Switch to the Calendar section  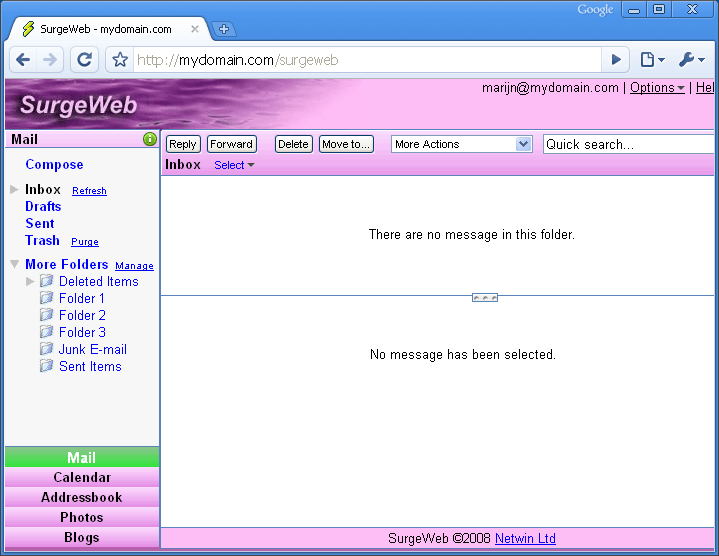click(82, 477)
